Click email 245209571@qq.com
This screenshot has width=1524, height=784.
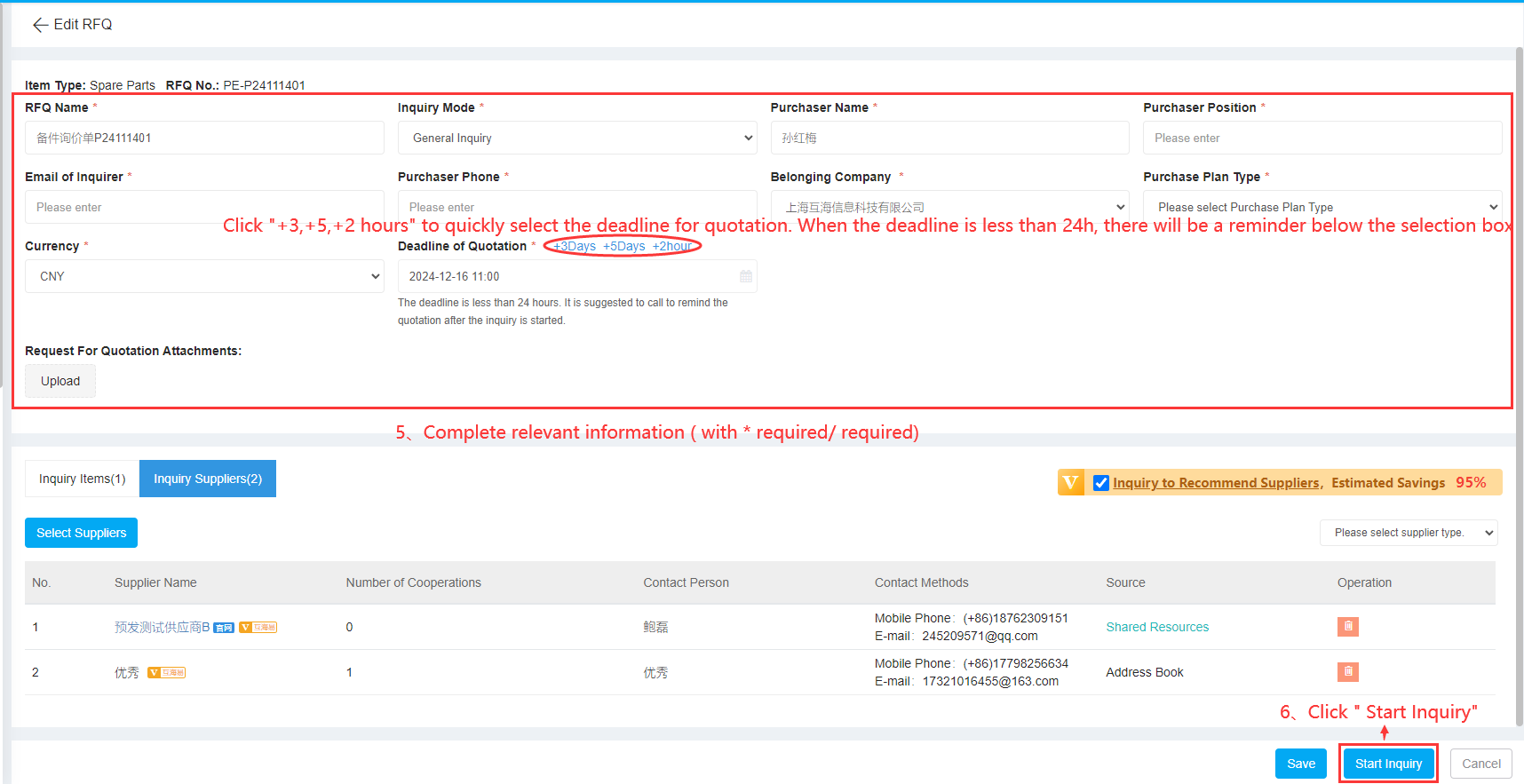tap(980, 636)
